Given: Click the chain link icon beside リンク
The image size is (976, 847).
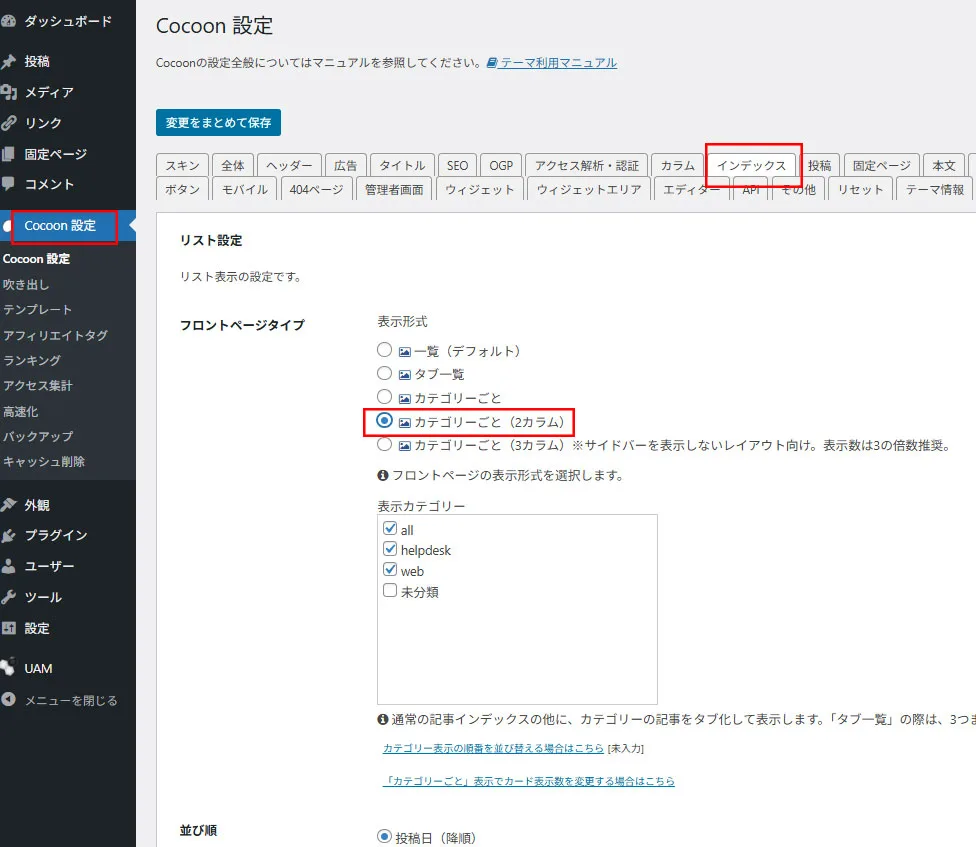Looking at the screenshot, I should point(9,124).
